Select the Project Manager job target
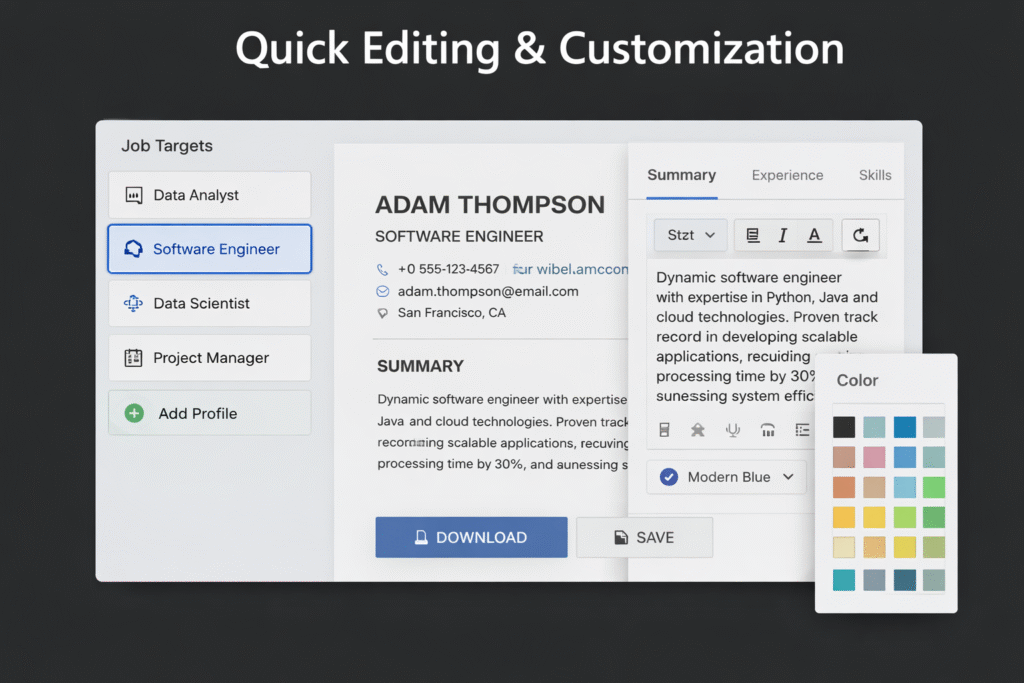Image resolution: width=1024 pixels, height=683 pixels. (x=209, y=358)
